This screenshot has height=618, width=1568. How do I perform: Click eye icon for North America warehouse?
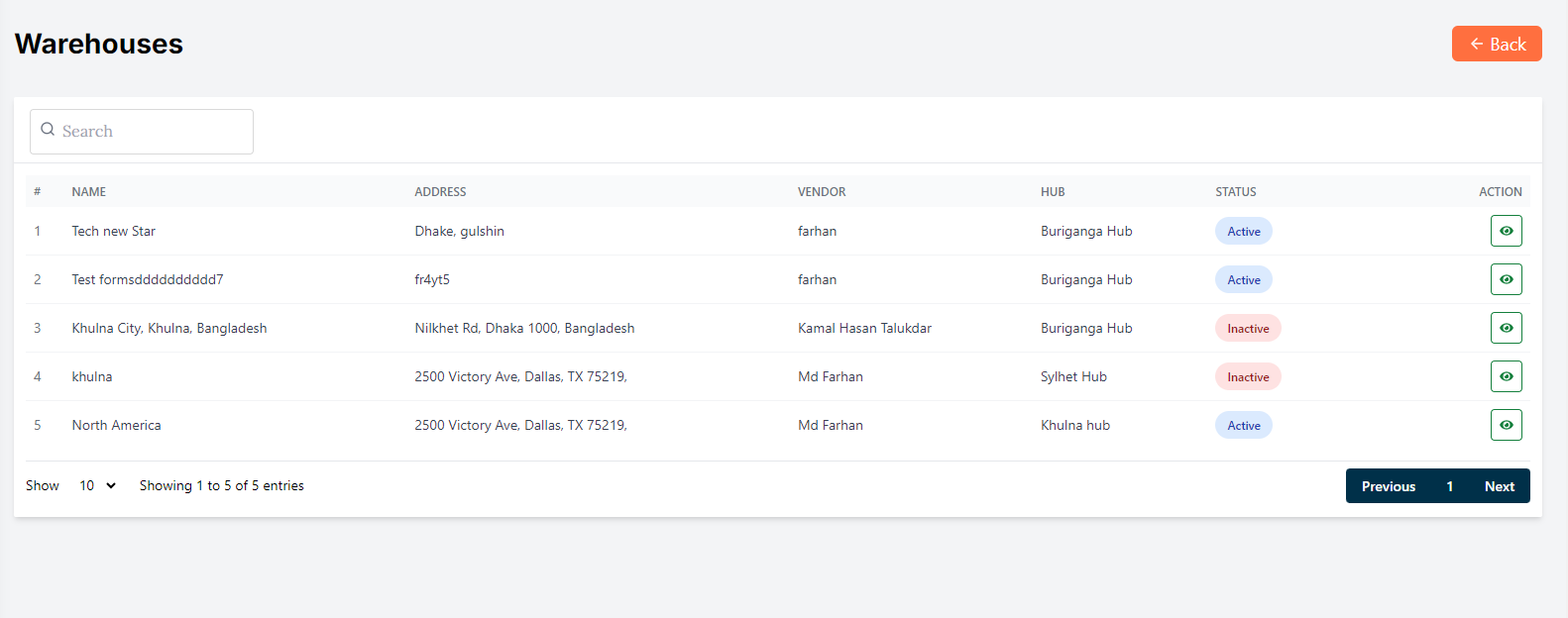click(x=1506, y=425)
